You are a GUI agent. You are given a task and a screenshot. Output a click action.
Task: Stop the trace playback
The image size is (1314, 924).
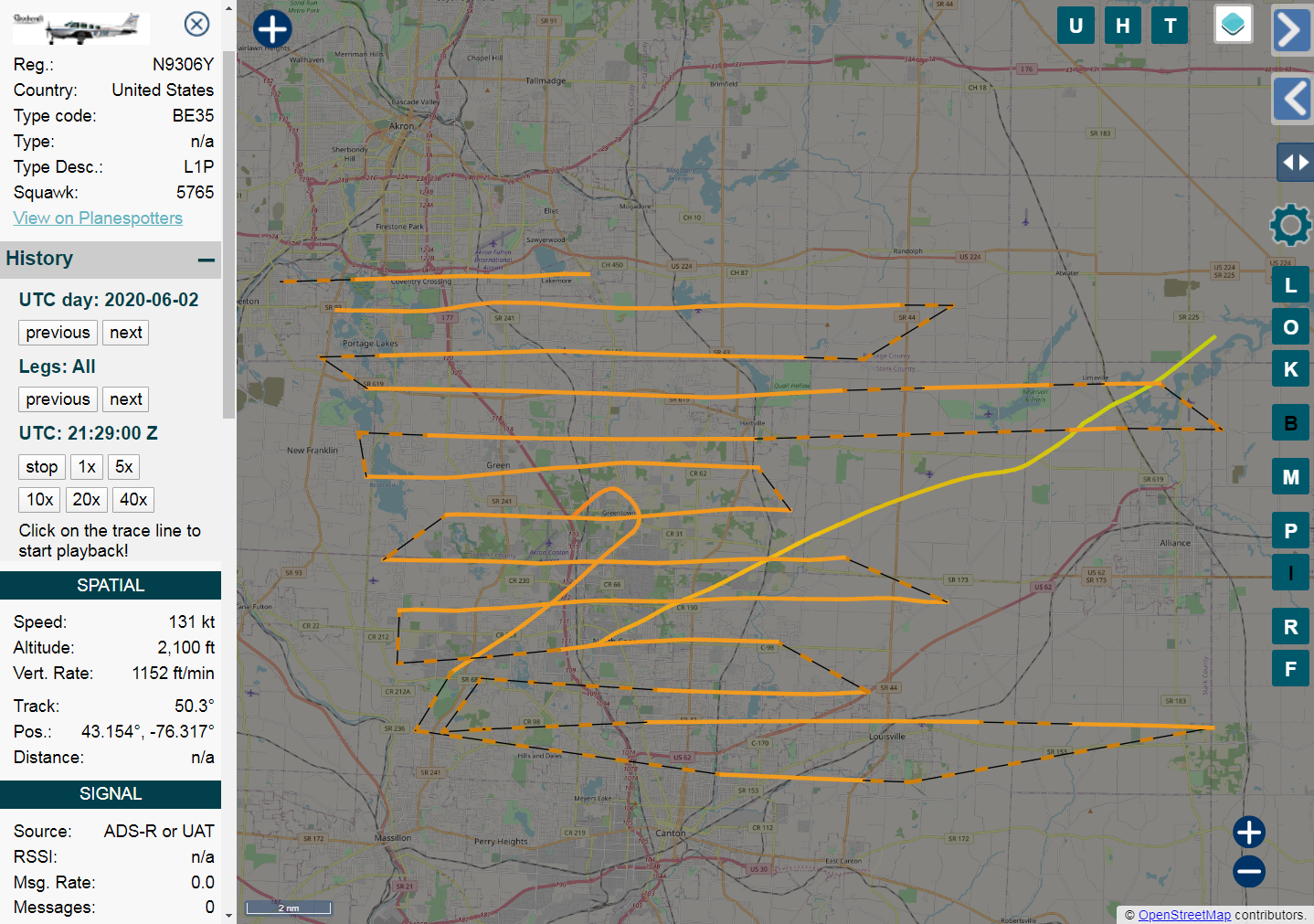[x=42, y=467]
